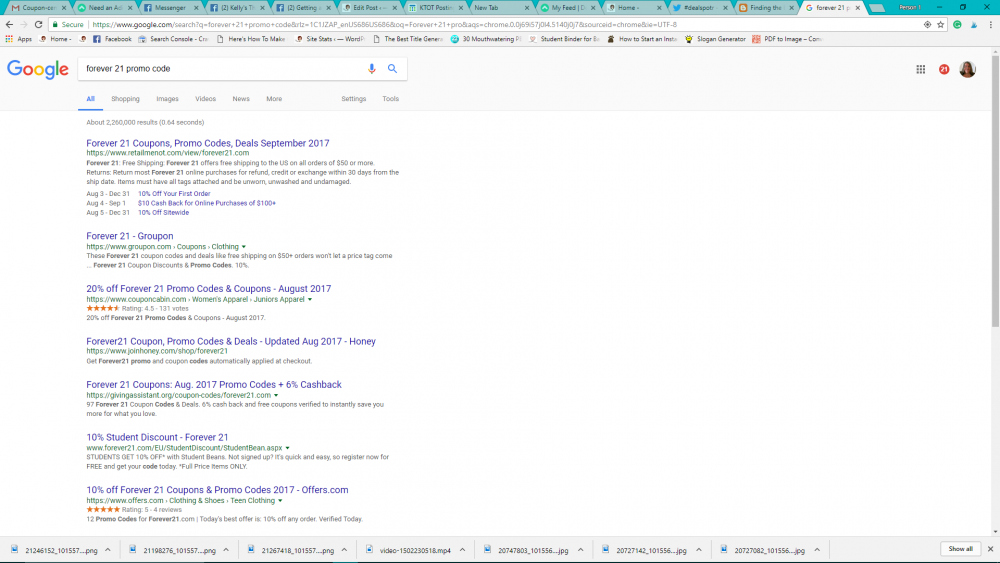Viewport: 1000px width, 563px height.
Task: Open options chevron for 20727142 jpg download
Action: click(699, 550)
